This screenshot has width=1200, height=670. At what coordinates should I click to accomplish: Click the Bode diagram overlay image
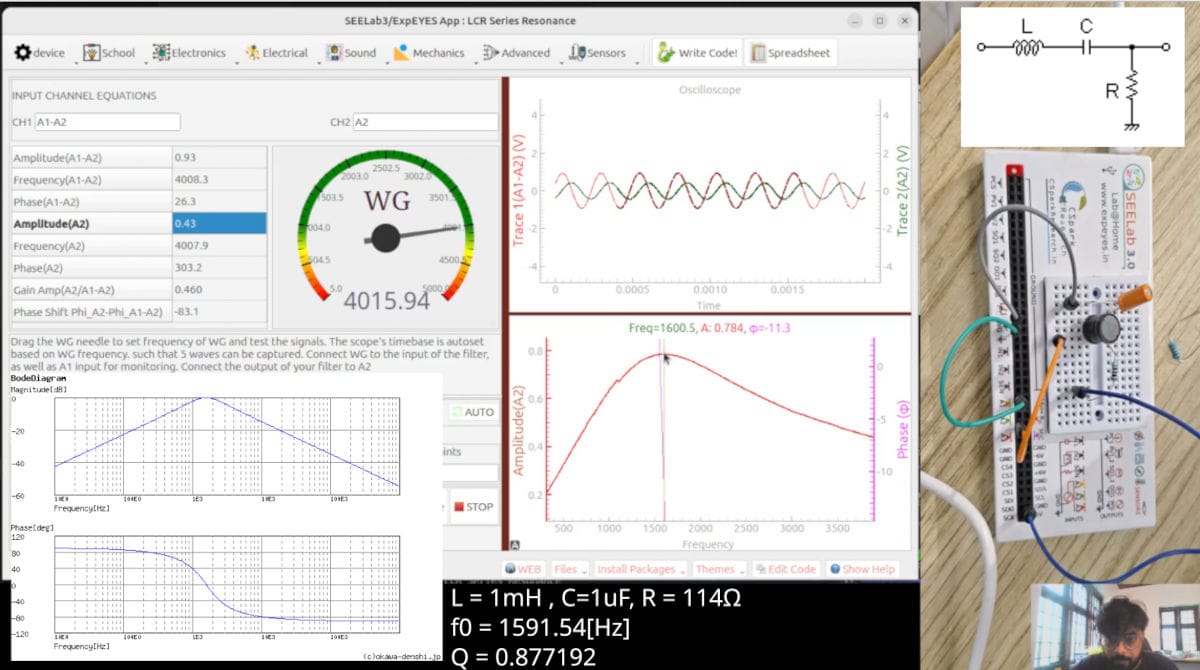click(226, 516)
